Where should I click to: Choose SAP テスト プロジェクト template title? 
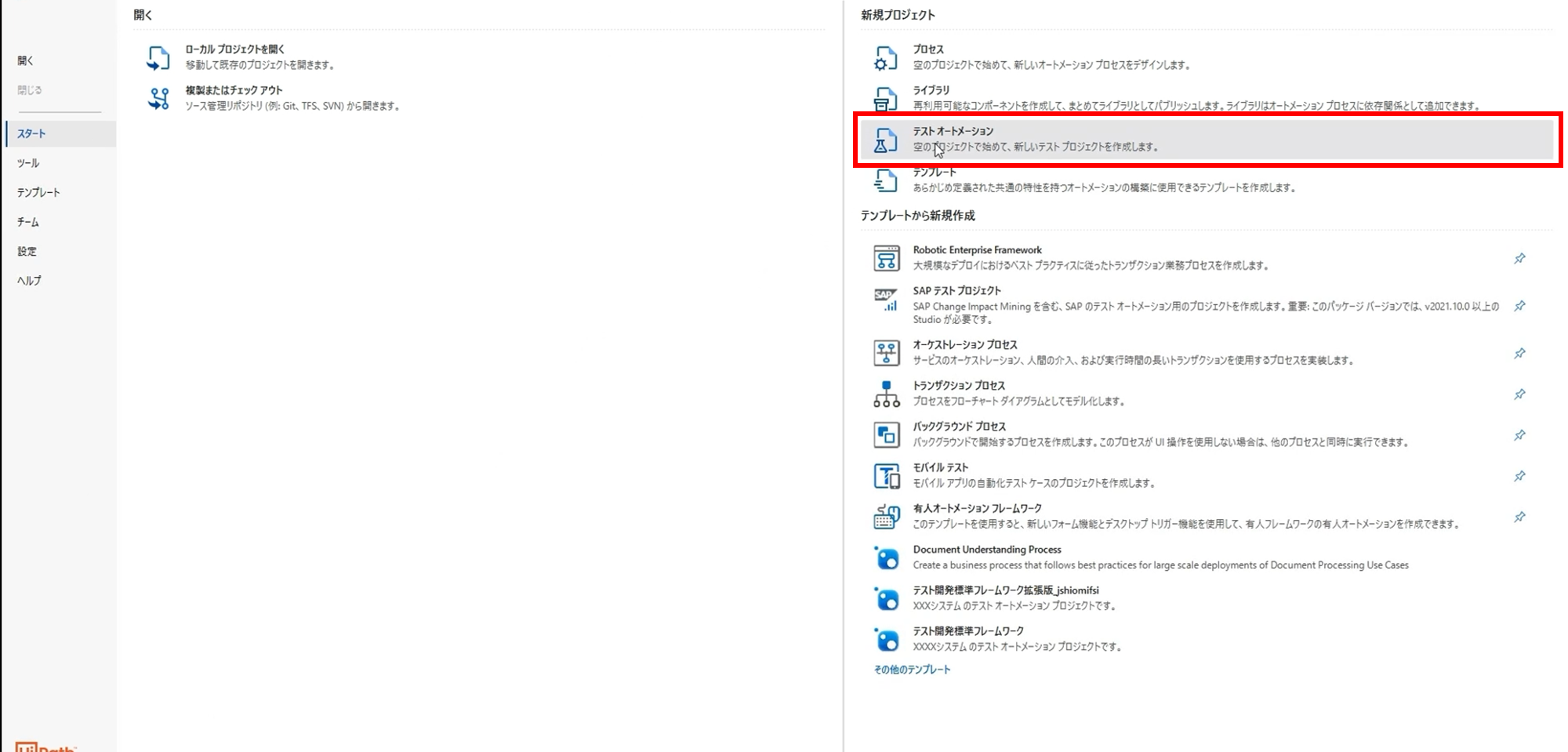[956, 291]
